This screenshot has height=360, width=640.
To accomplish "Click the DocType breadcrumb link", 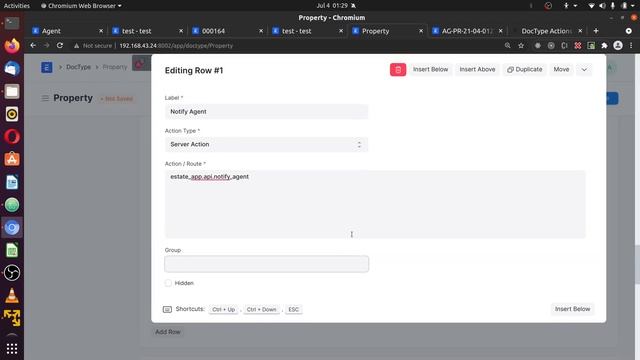I will point(78,67).
